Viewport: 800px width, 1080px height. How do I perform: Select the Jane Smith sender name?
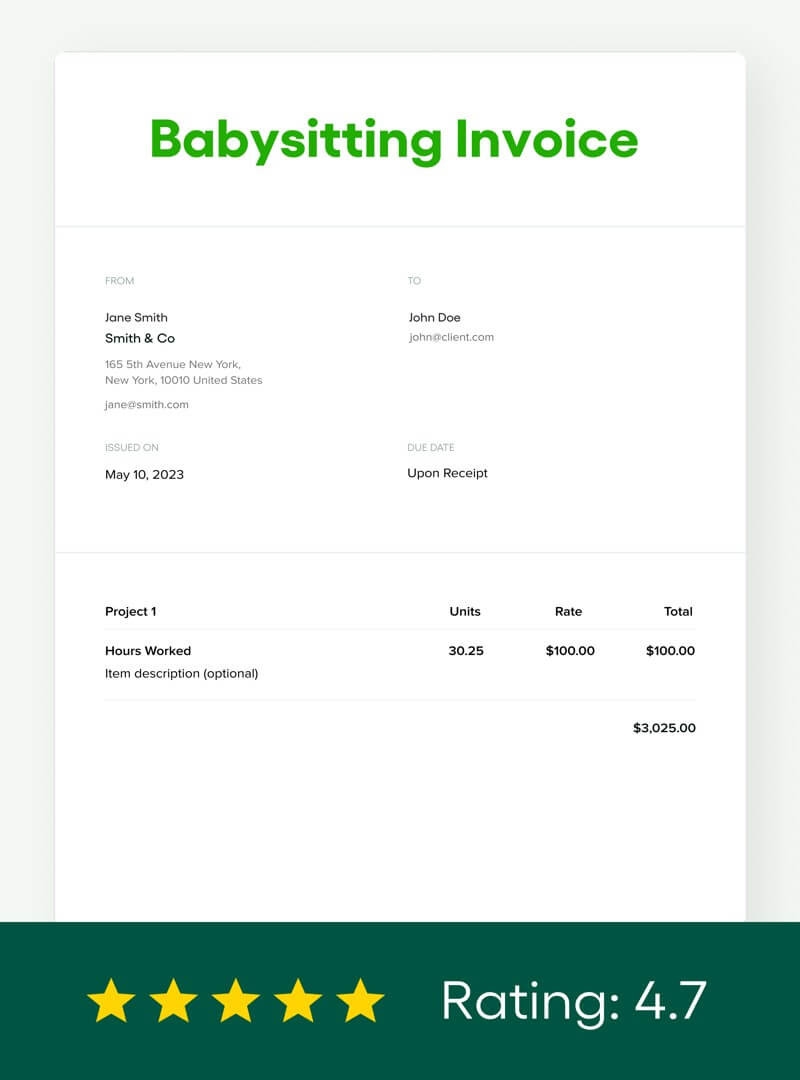[136, 317]
